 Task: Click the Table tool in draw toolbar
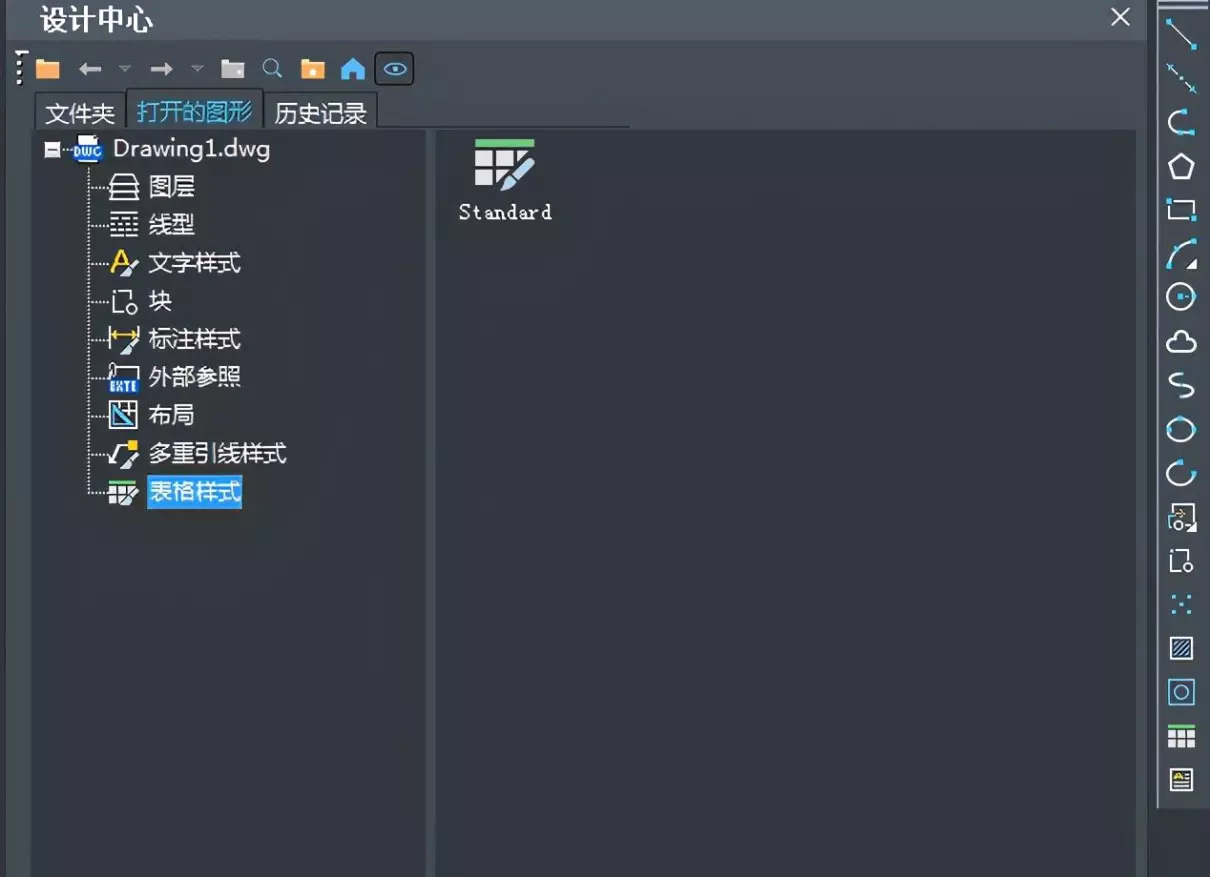(x=1181, y=736)
